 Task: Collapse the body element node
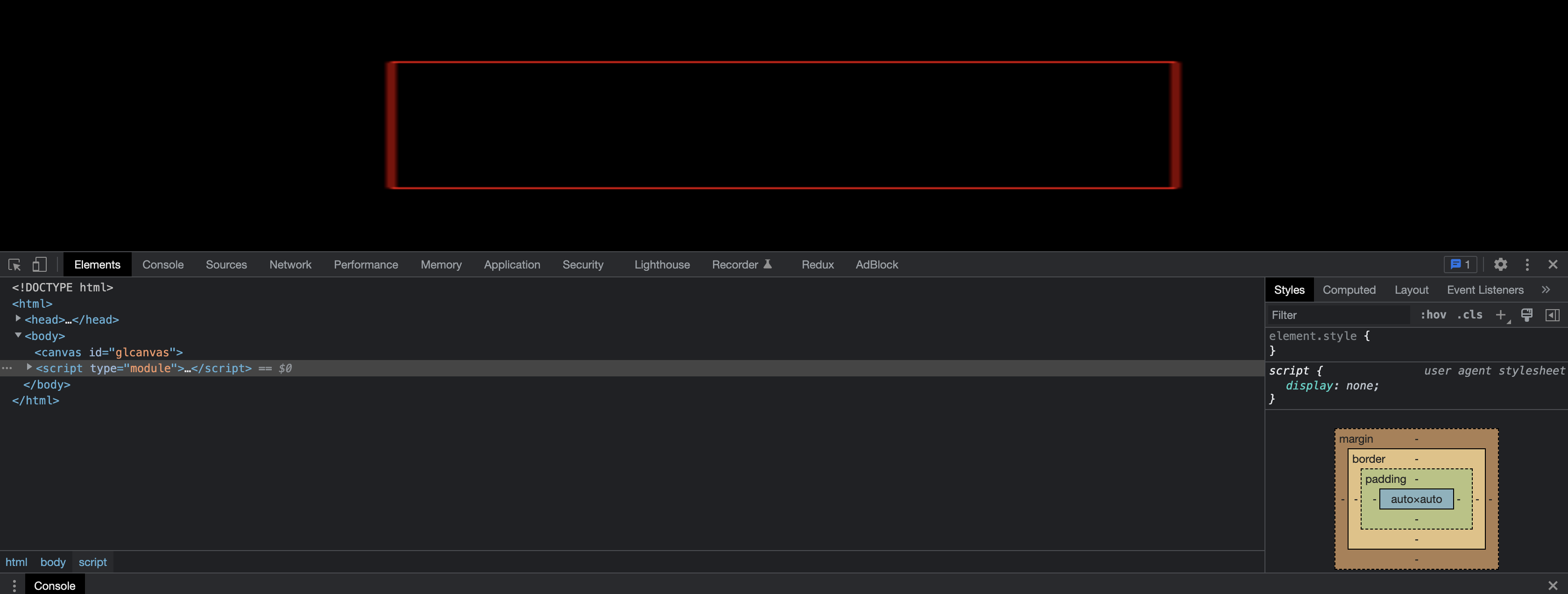[18, 335]
